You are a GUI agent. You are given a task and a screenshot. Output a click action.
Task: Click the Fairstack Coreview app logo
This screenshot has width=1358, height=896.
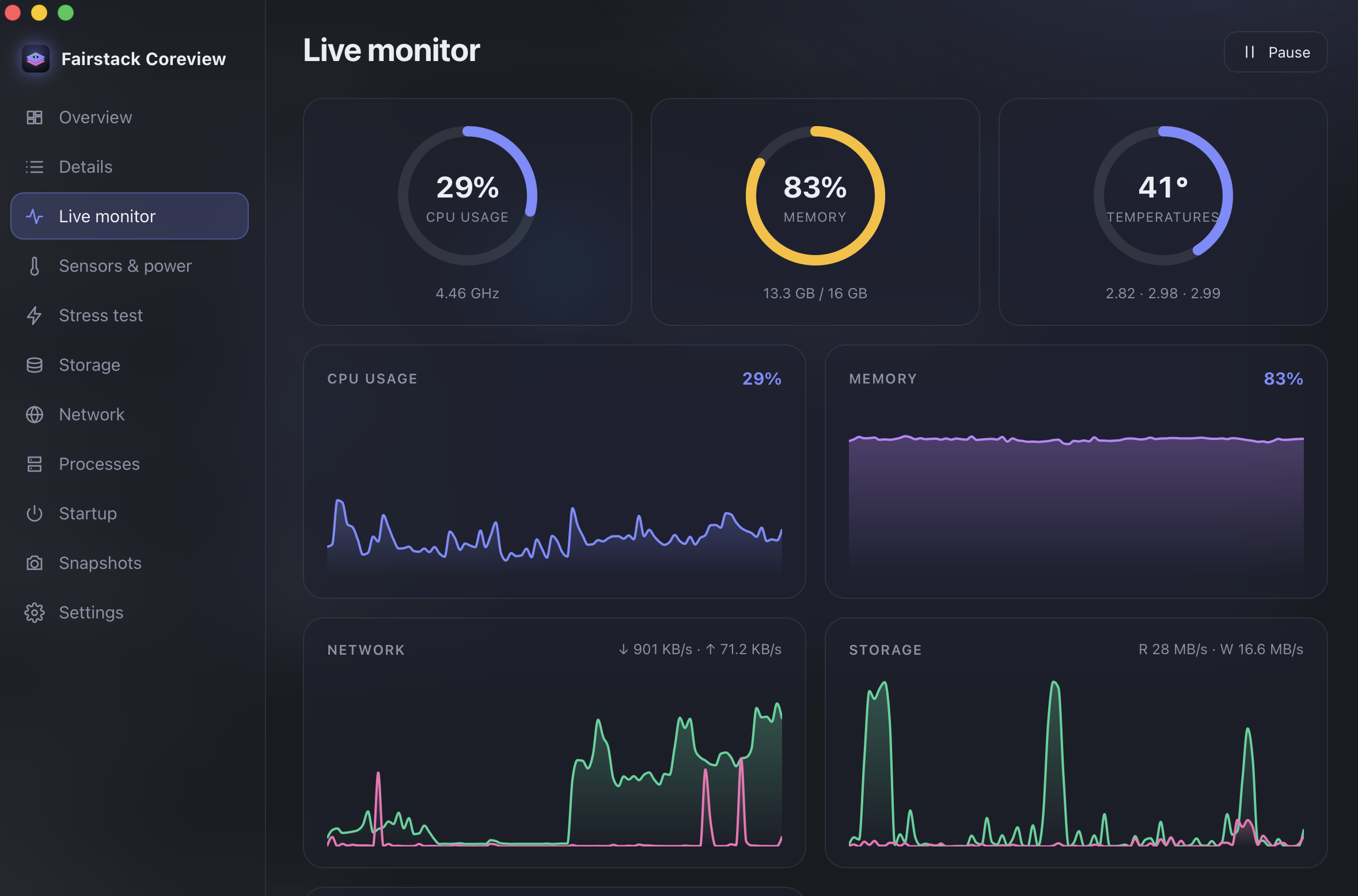[x=36, y=59]
